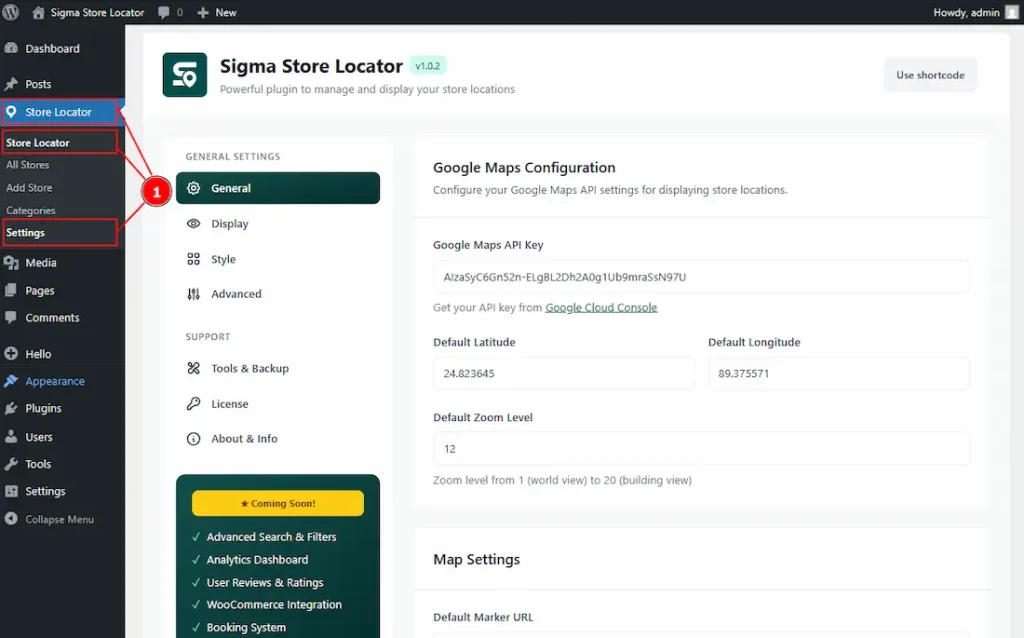Click the eye icon beside Display
This screenshot has height=638, width=1024.
tap(193, 223)
